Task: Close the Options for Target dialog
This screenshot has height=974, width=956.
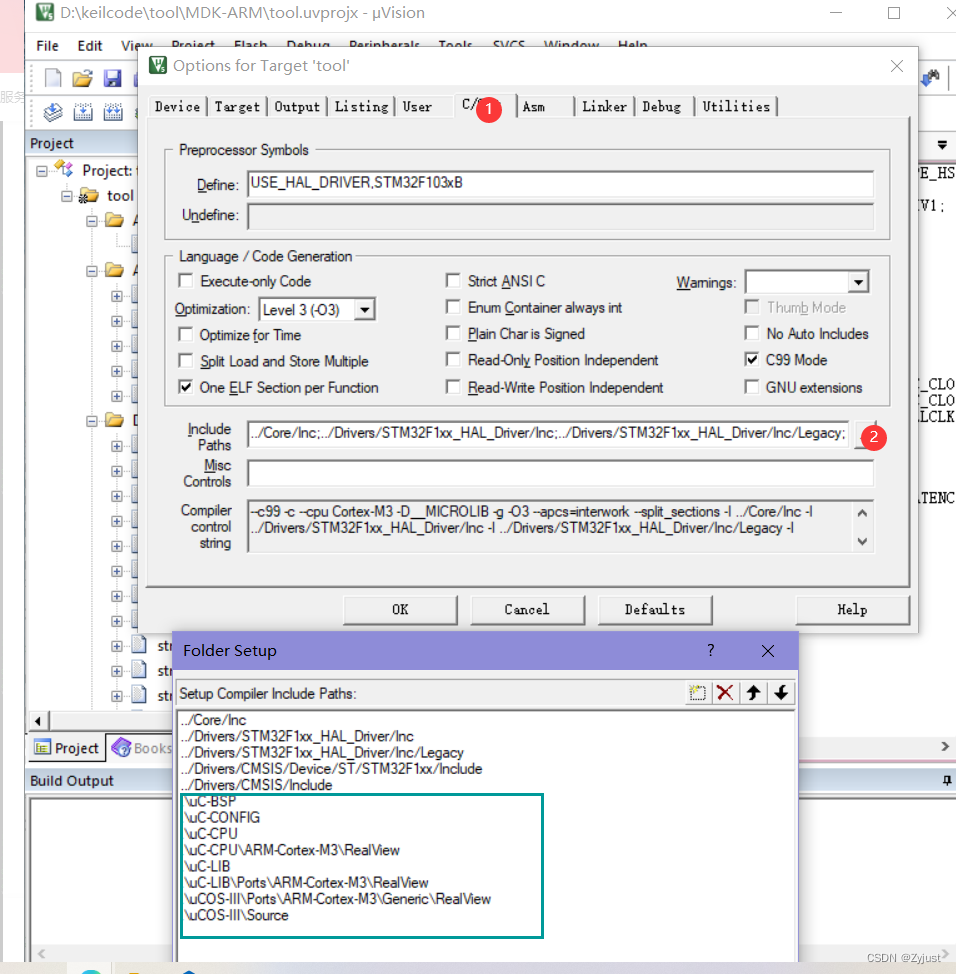Action: pyautogui.click(x=896, y=66)
